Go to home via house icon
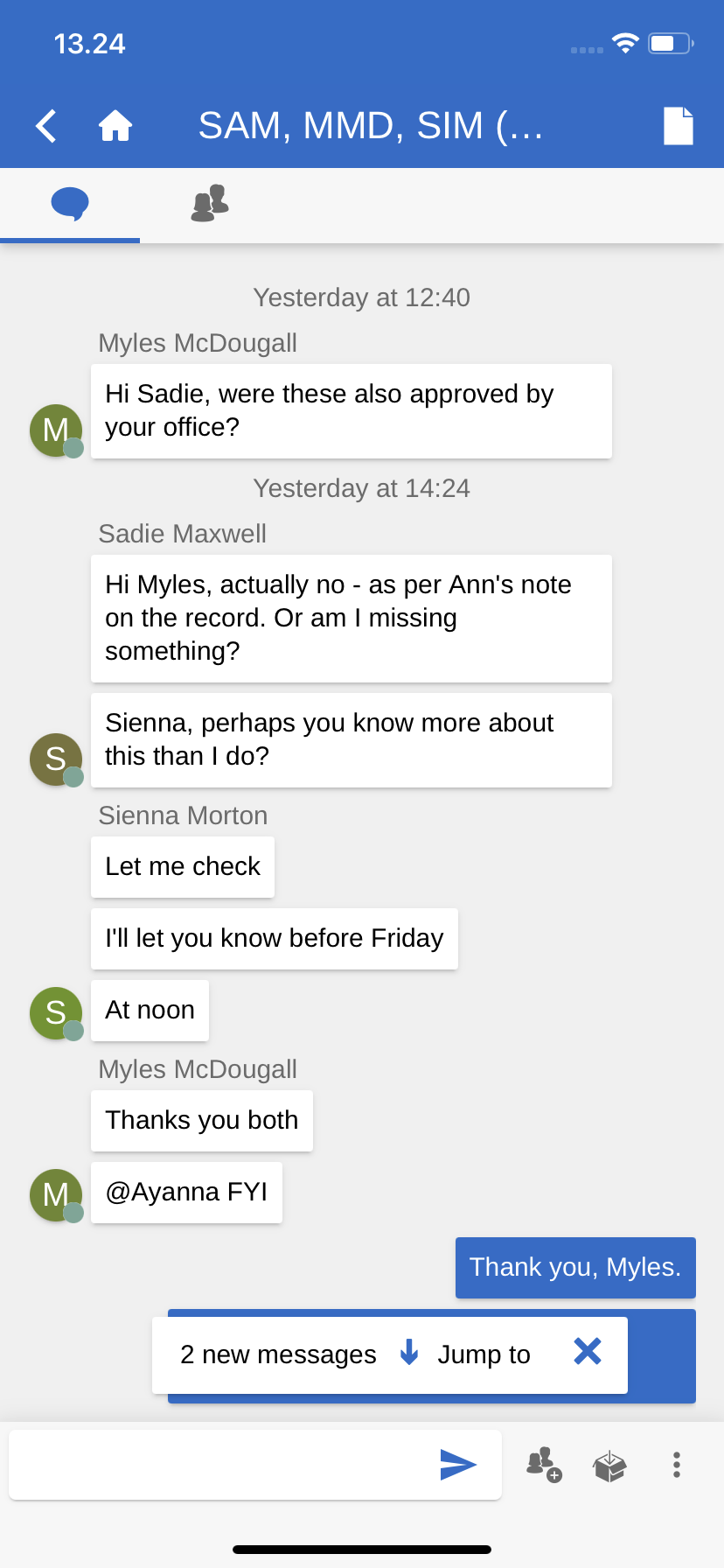The image size is (724, 1568). click(115, 126)
